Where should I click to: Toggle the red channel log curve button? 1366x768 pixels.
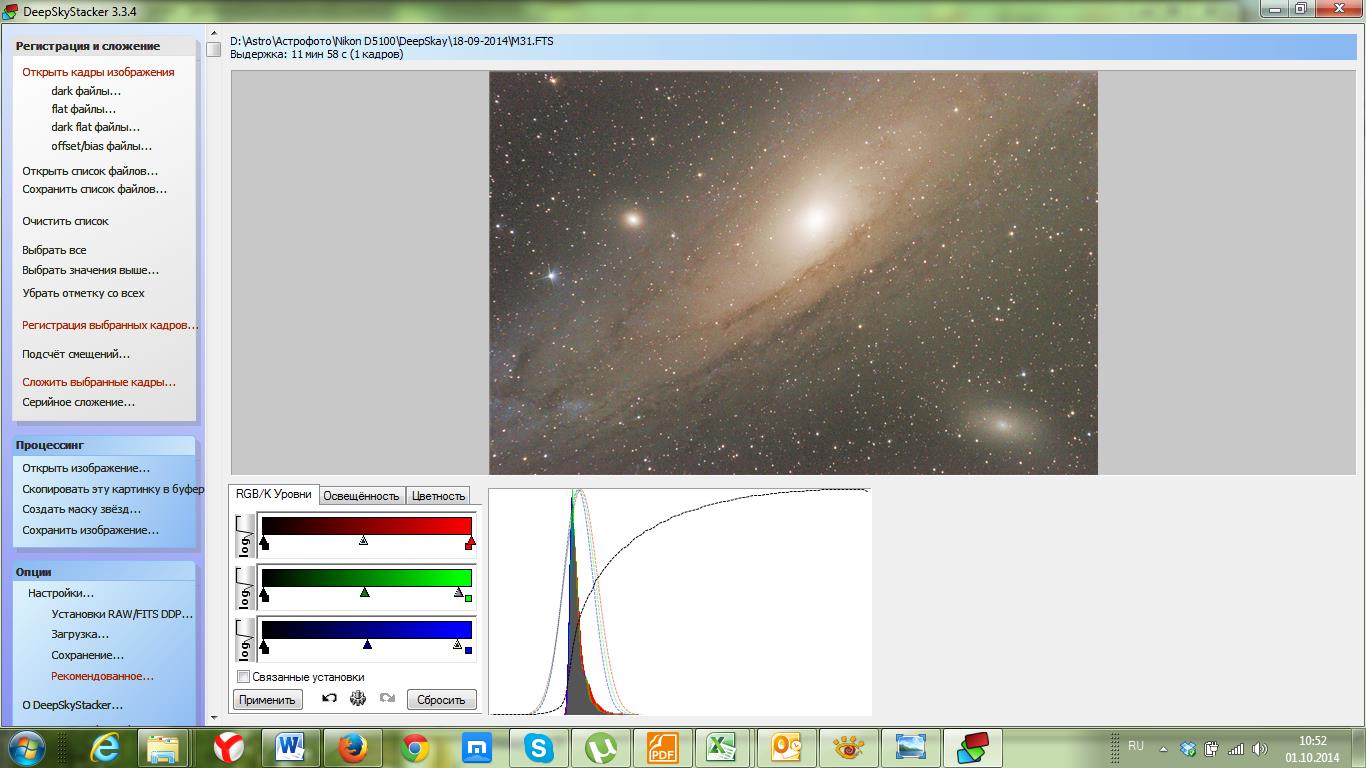coord(245,536)
